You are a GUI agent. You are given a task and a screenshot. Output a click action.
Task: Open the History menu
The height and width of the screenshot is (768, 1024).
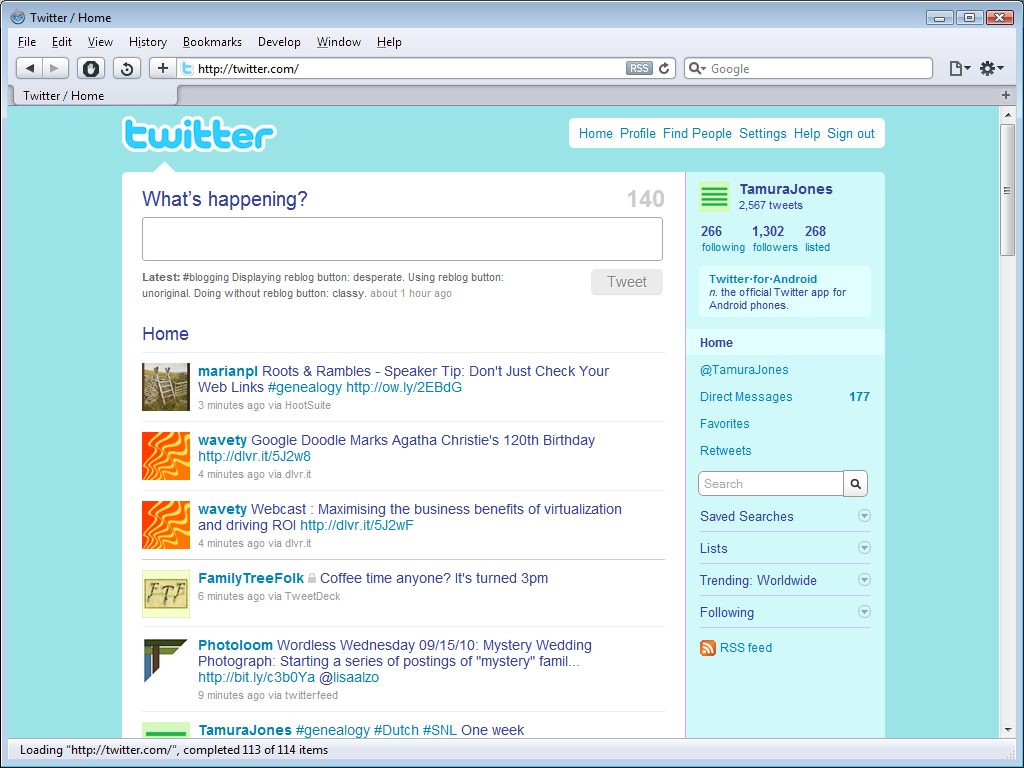[148, 42]
